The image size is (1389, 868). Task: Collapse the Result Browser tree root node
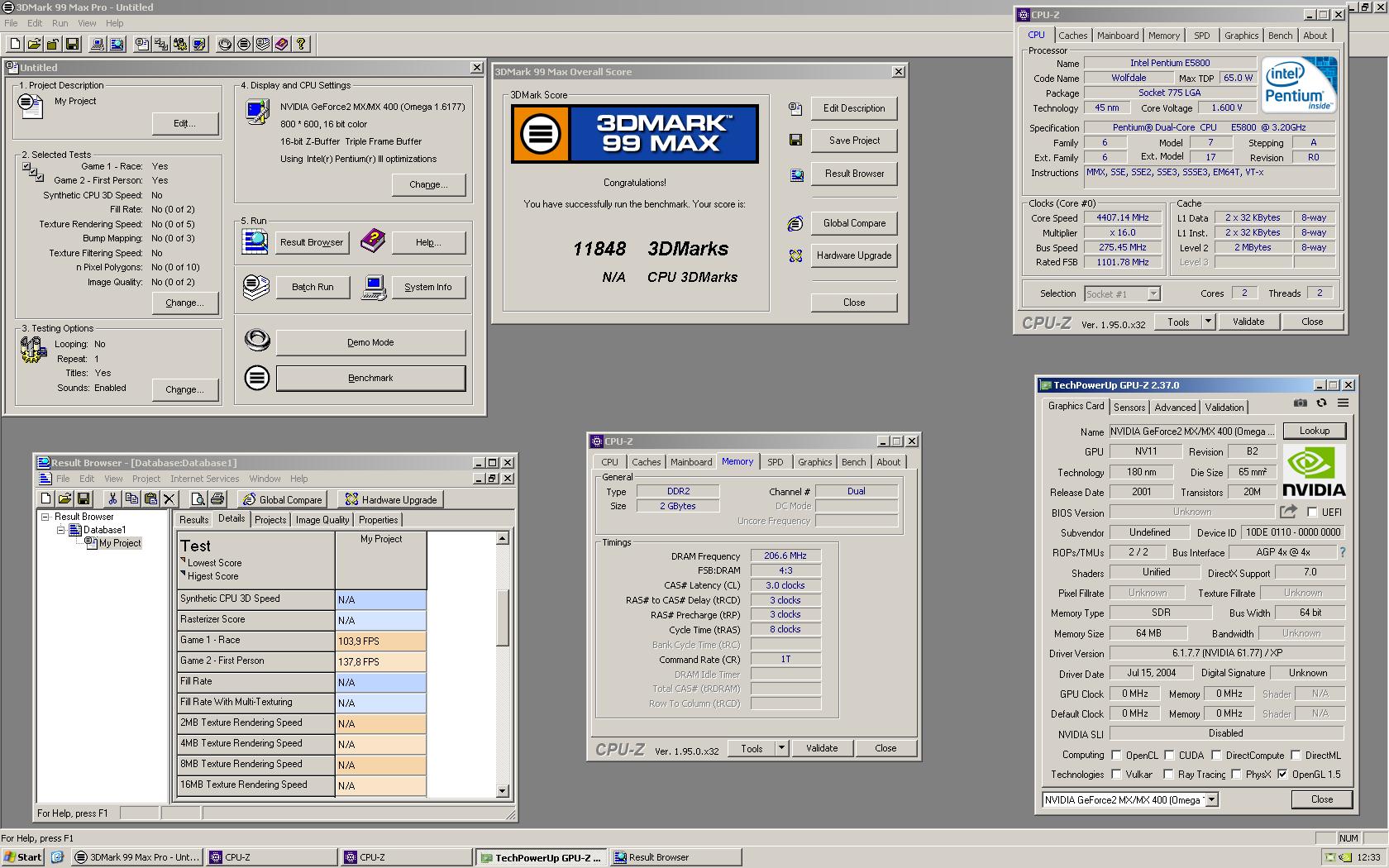pyautogui.click(x=46, y=517)
